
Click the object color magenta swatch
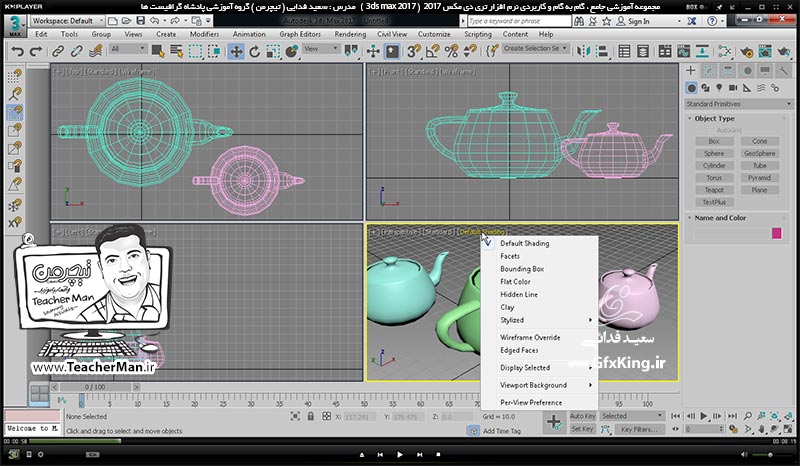click(x=777, y=234)
